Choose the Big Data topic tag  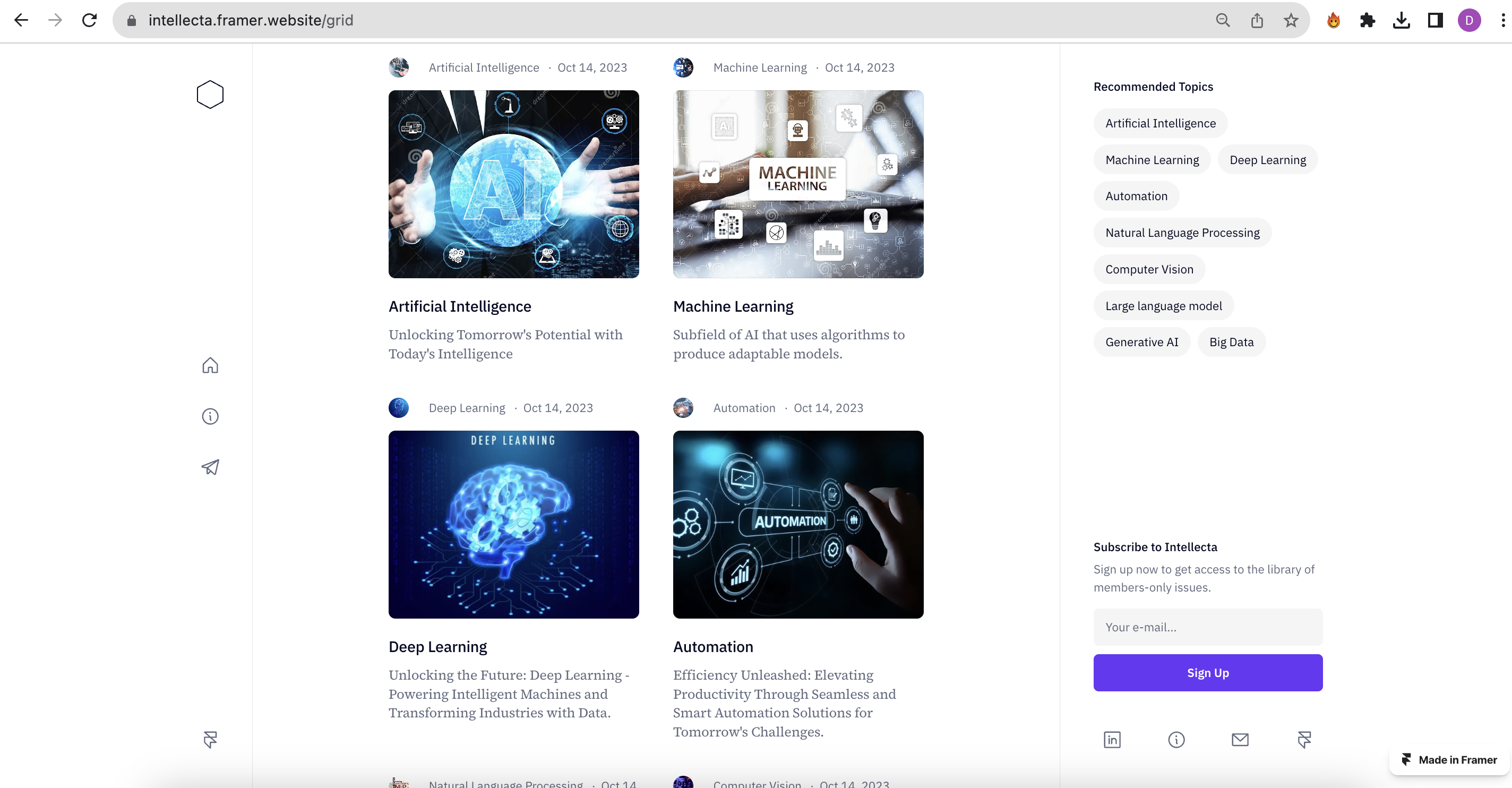1231,342
